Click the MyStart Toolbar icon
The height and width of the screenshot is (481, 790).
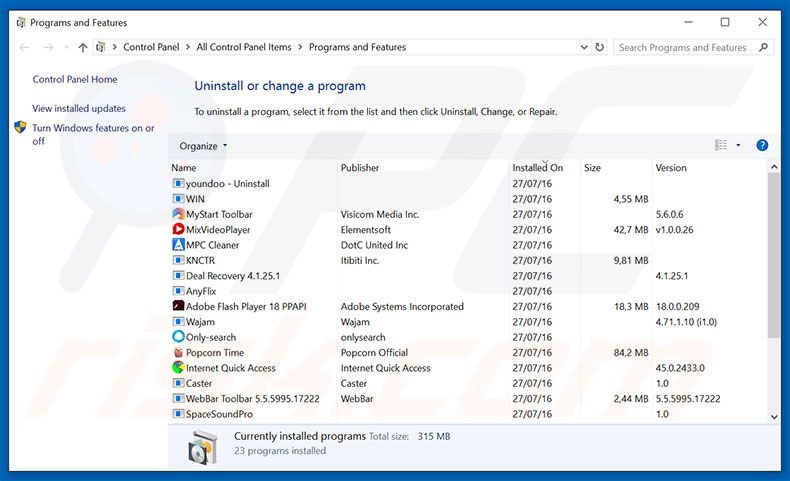tap(178, 214)
